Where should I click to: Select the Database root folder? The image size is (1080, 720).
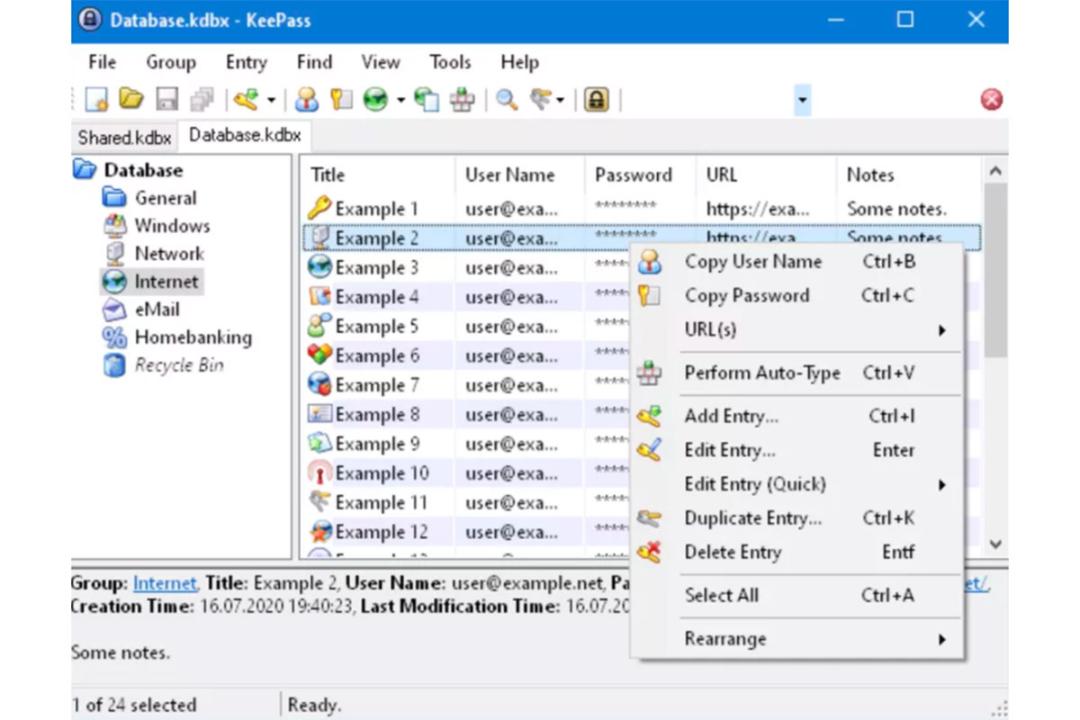[143, 170]
